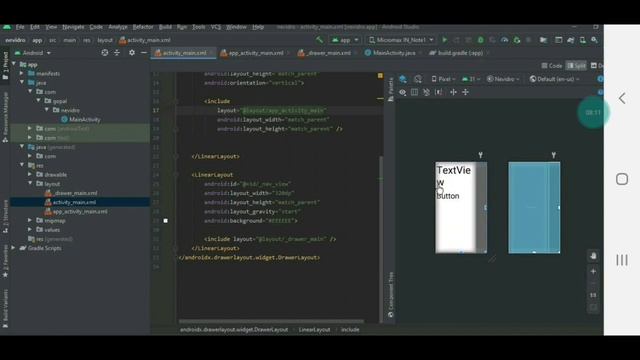Screen dimensions: 640x360
Task: Click the blueprint preview thumbnail
Action: pyautogui.click(x=534, y=207)
